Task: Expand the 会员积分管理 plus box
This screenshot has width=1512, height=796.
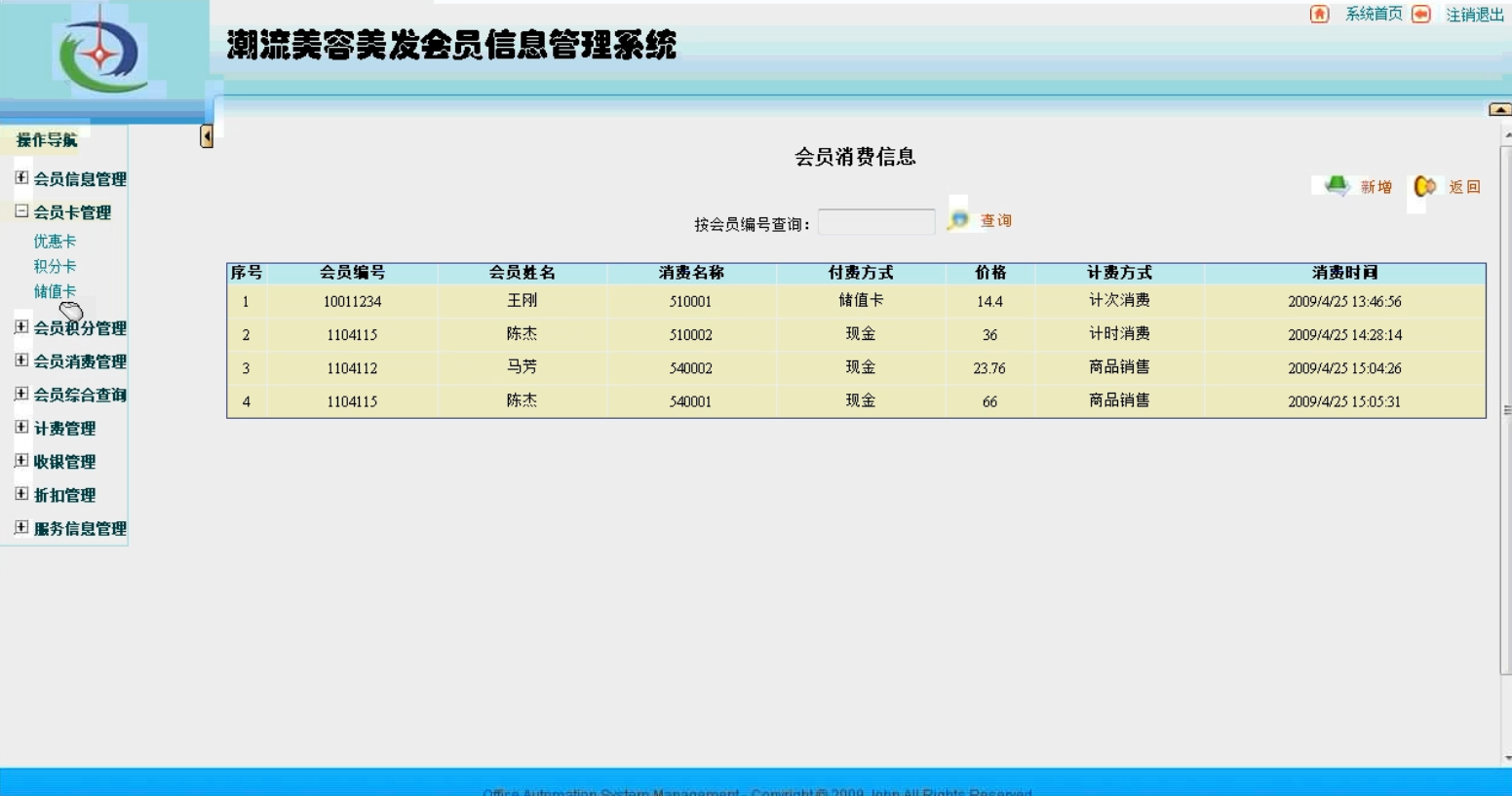Action: pos(21,326)
